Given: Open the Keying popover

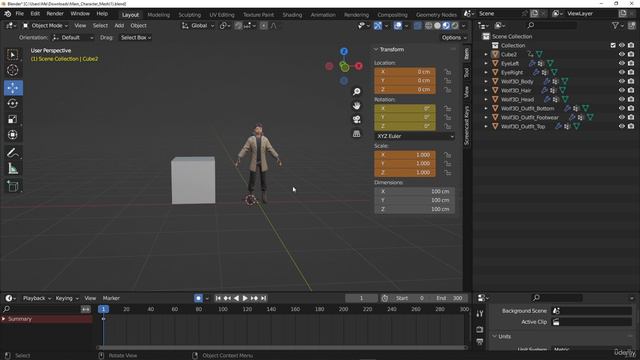Looking at the screenshot, I should pyautogui.click(x=67, y=298).
